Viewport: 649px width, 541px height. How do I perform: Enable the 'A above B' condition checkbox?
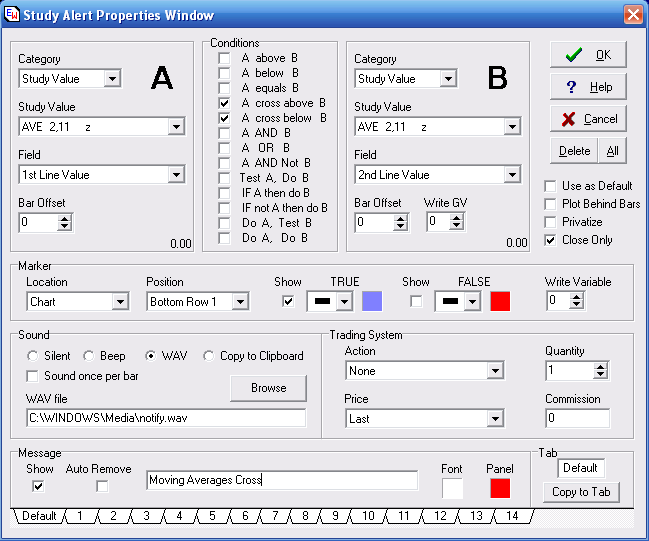click(x=225, y=58)
